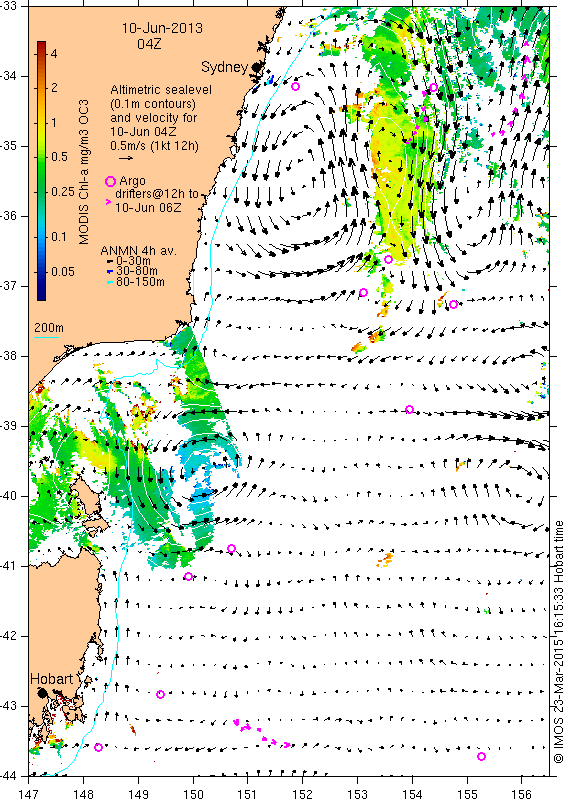This screenshot has width=570, height=800.
Task: Select the Argo float circle near 34.2S 154.4E
Action: (433, 87)
